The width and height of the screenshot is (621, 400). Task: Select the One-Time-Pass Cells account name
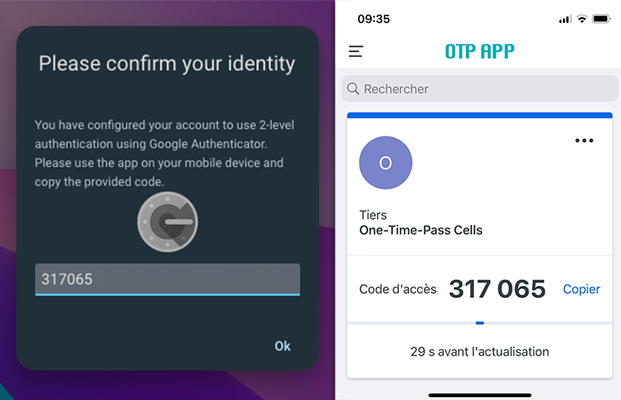421,230
